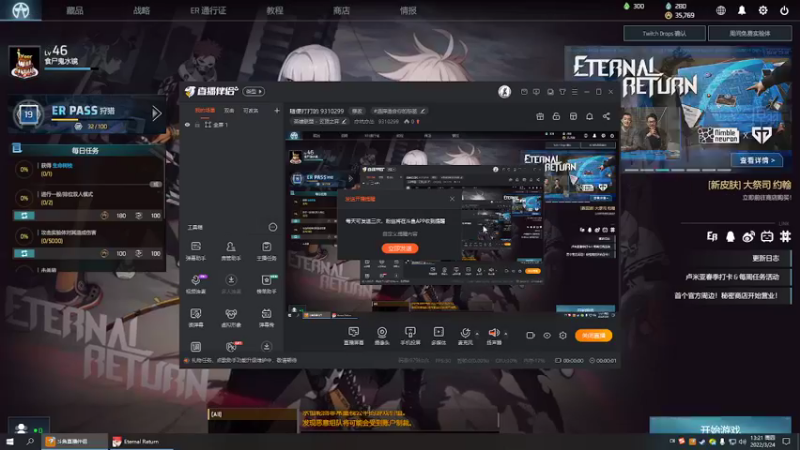Open Eternal Return settings gear at top right
Viewport: 800px width, 450px height.
click(x=763, y=10)
